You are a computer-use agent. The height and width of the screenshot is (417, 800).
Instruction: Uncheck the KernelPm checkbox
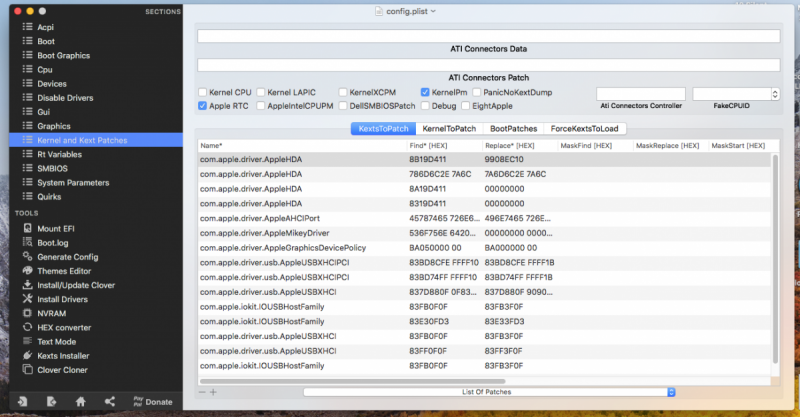425,92
